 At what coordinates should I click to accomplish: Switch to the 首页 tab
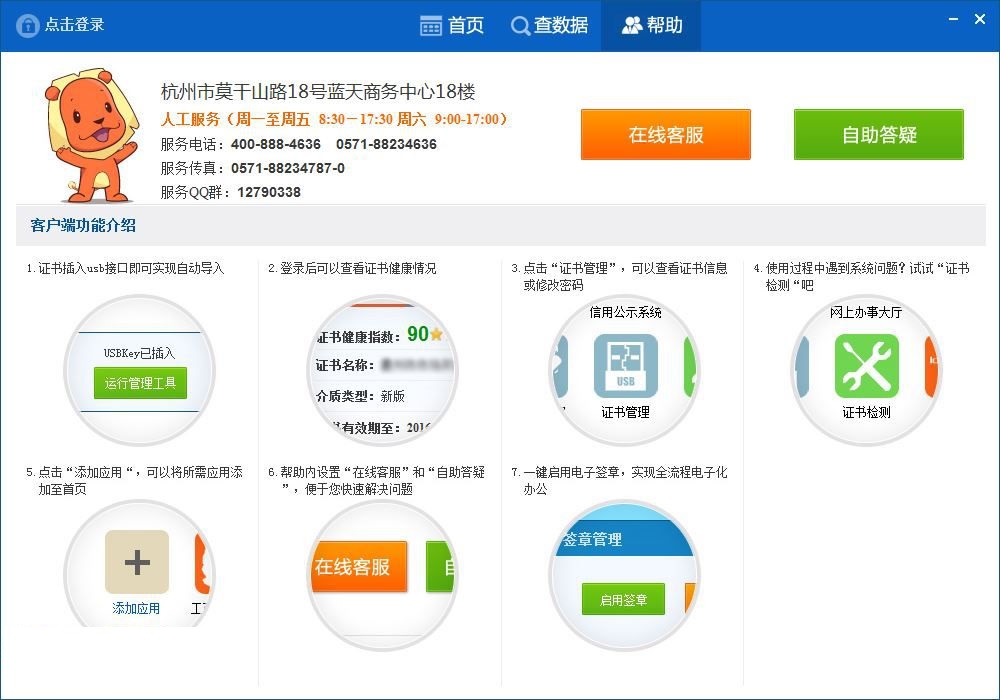(452, 25)
